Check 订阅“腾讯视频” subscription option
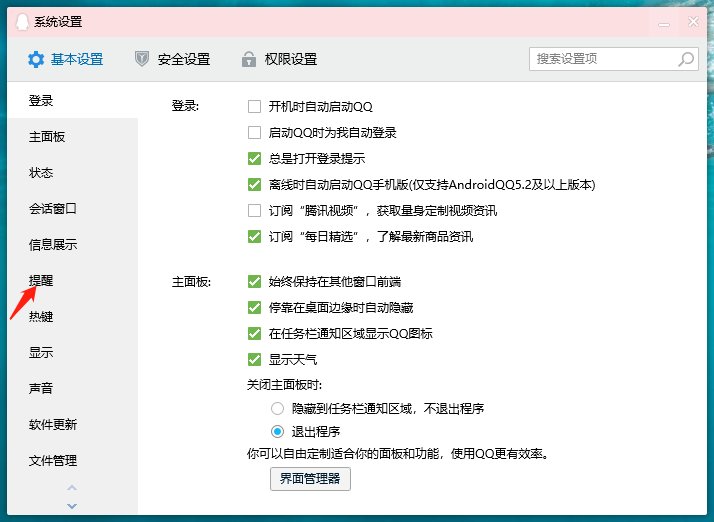This screenshot has height=522, width=714. point(254,210)
